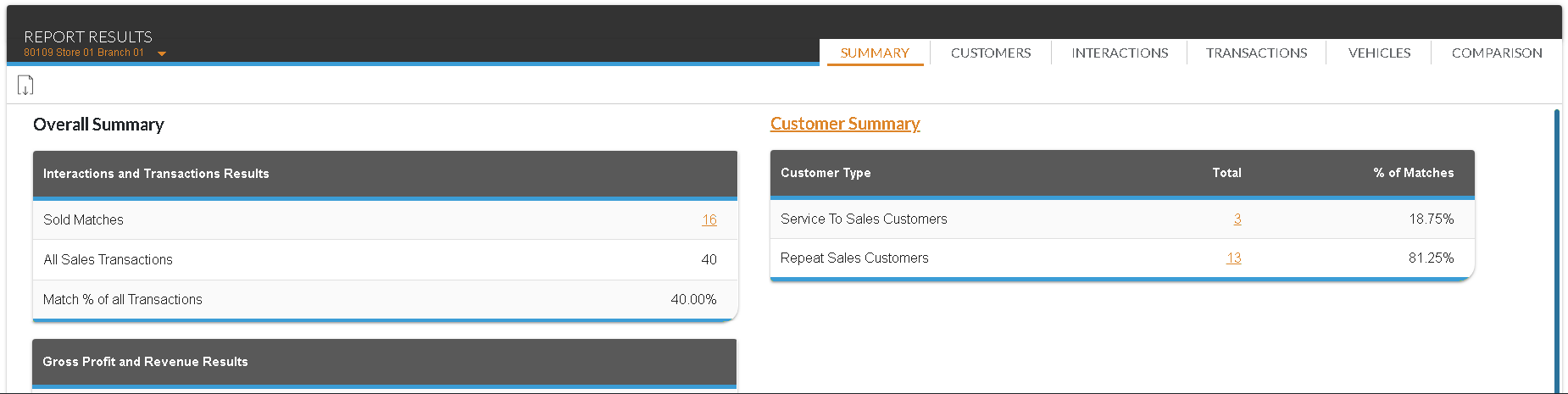Viewport: 1568px width, 394px height.
Task: Click the Total column header
Action: [x=1226, y=173]
